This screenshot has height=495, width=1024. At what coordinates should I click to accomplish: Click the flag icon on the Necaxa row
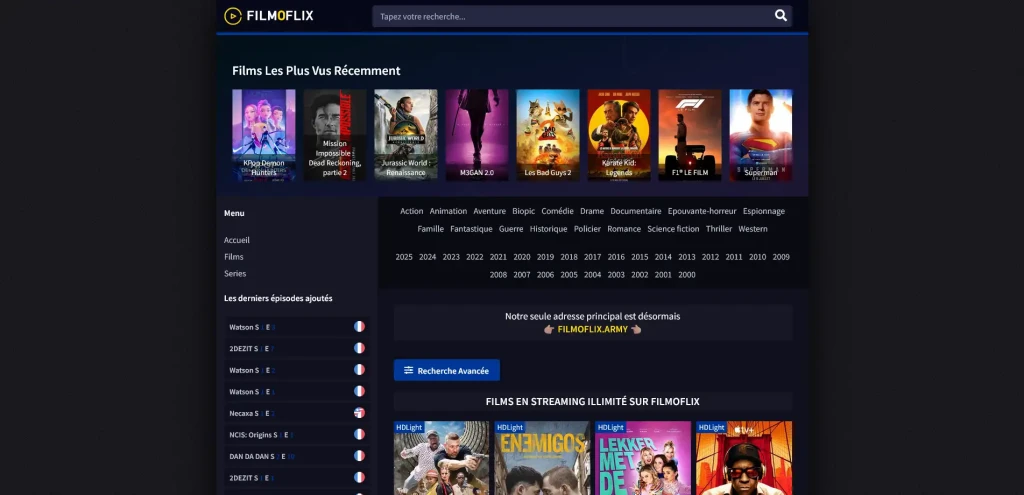tap(359, 413)
